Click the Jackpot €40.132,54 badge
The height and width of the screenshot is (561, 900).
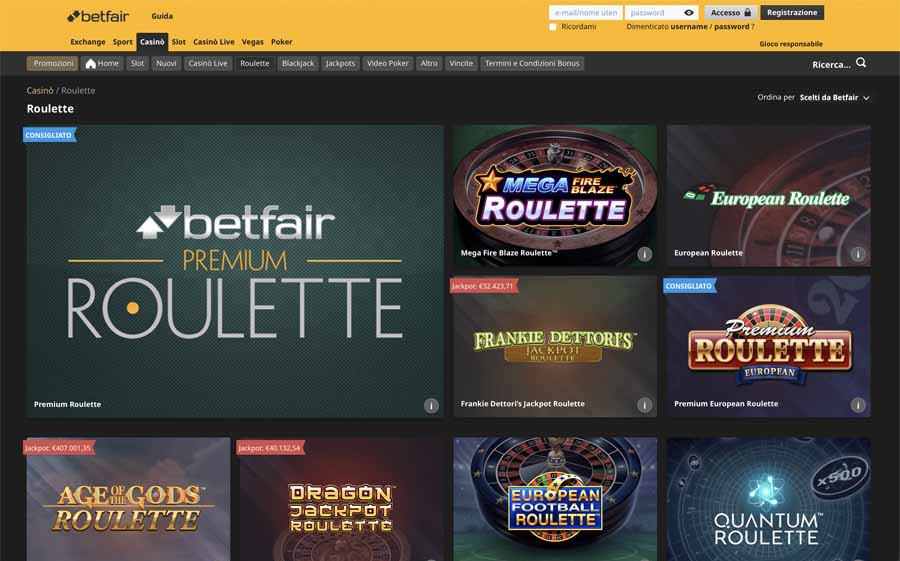(x=270, y=448)
